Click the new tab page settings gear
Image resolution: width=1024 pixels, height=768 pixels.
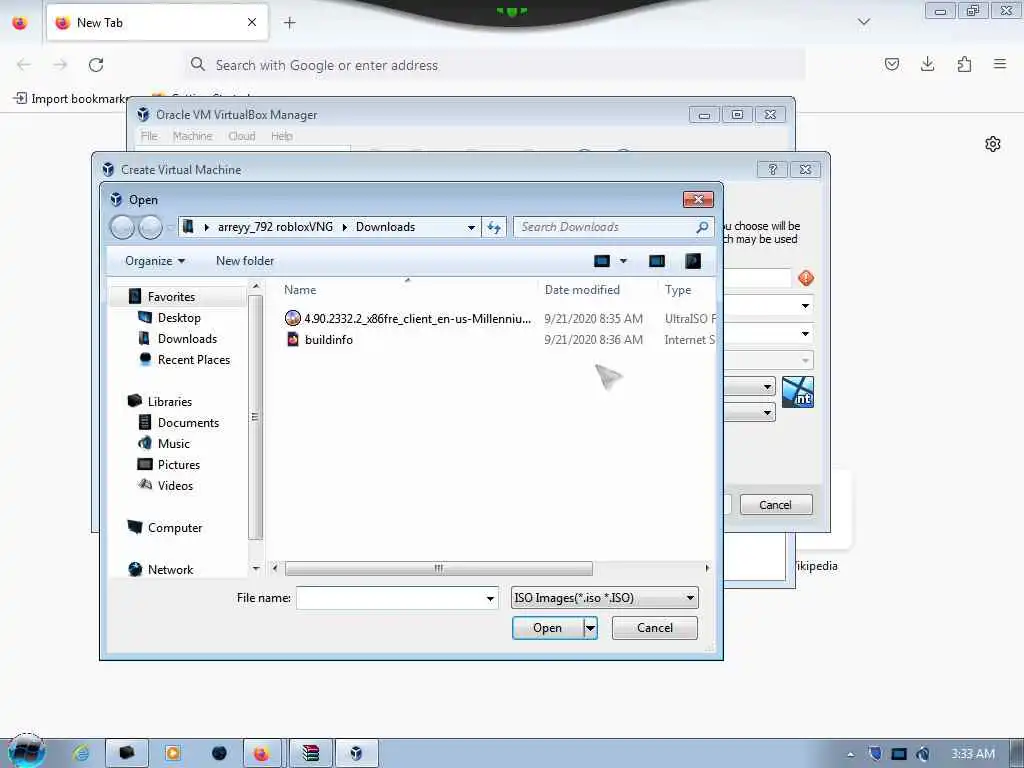pos(993,144)
